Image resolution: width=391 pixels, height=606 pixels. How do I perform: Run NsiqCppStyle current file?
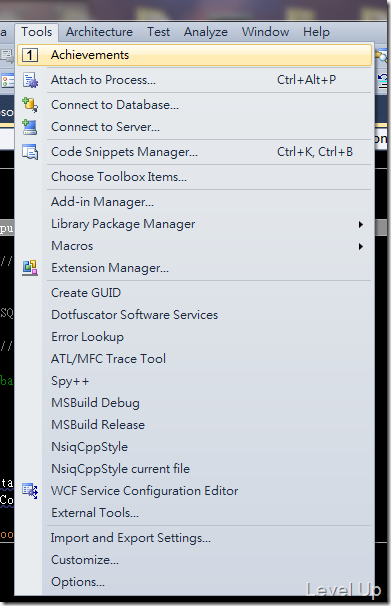coord(194,469)
